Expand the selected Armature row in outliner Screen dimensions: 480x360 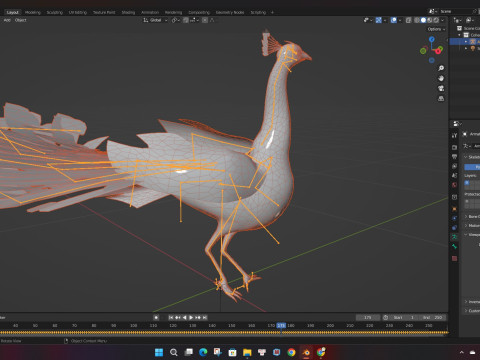click(x=466, y=42)
